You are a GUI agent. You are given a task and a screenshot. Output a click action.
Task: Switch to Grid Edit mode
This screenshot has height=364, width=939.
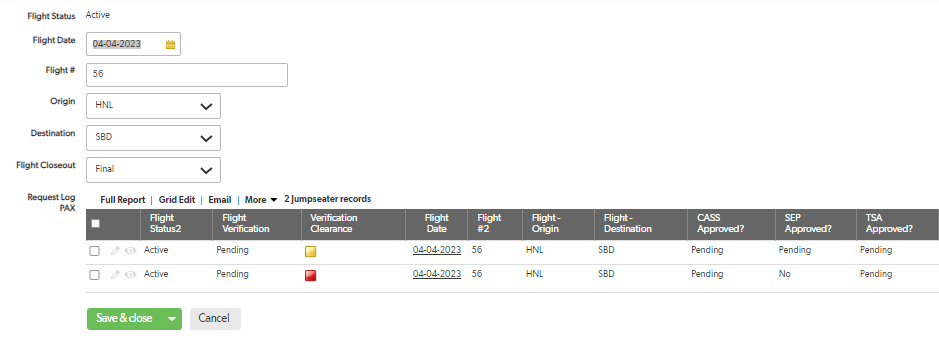tap(177, 200)
